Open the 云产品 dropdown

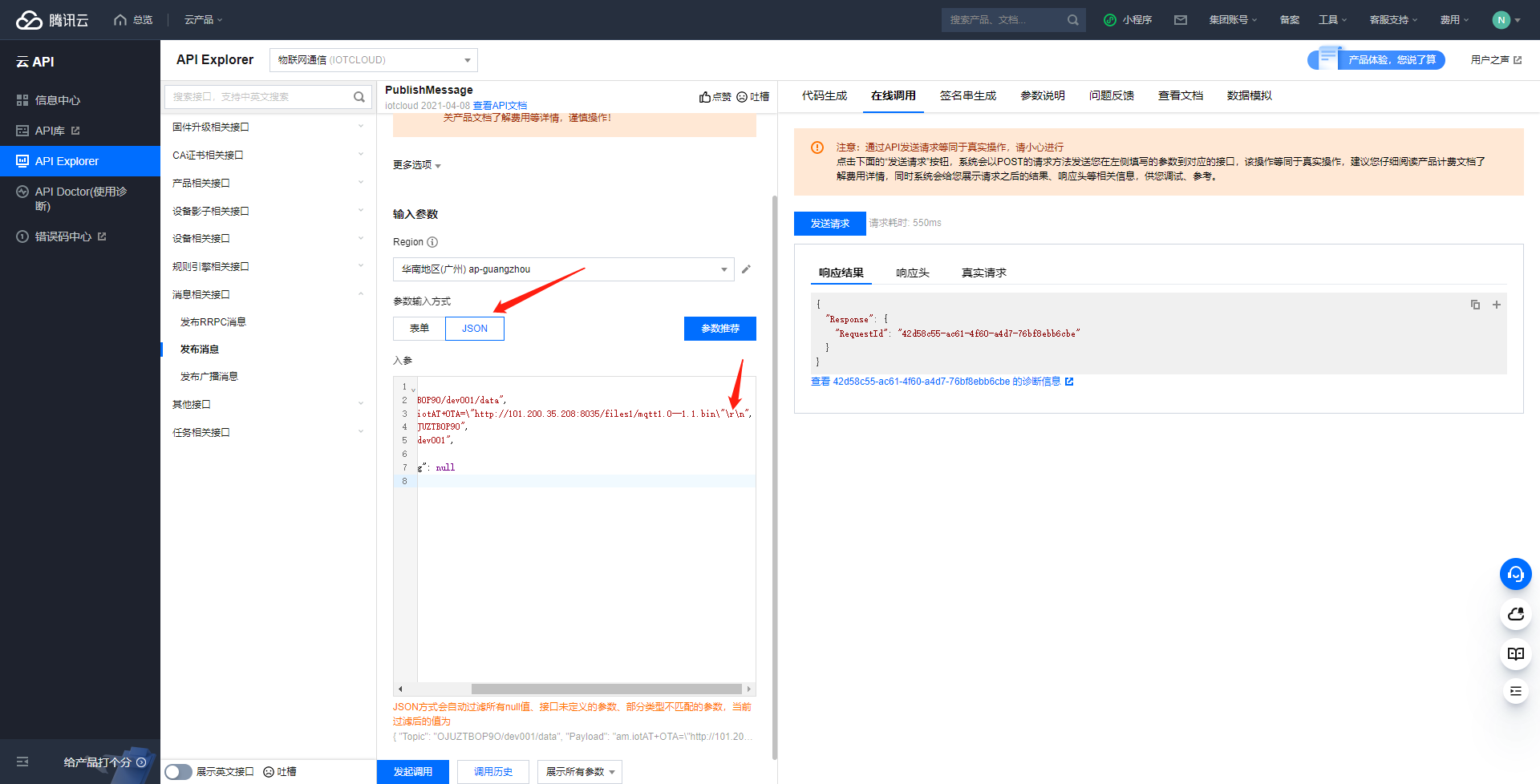click(204, 20)
